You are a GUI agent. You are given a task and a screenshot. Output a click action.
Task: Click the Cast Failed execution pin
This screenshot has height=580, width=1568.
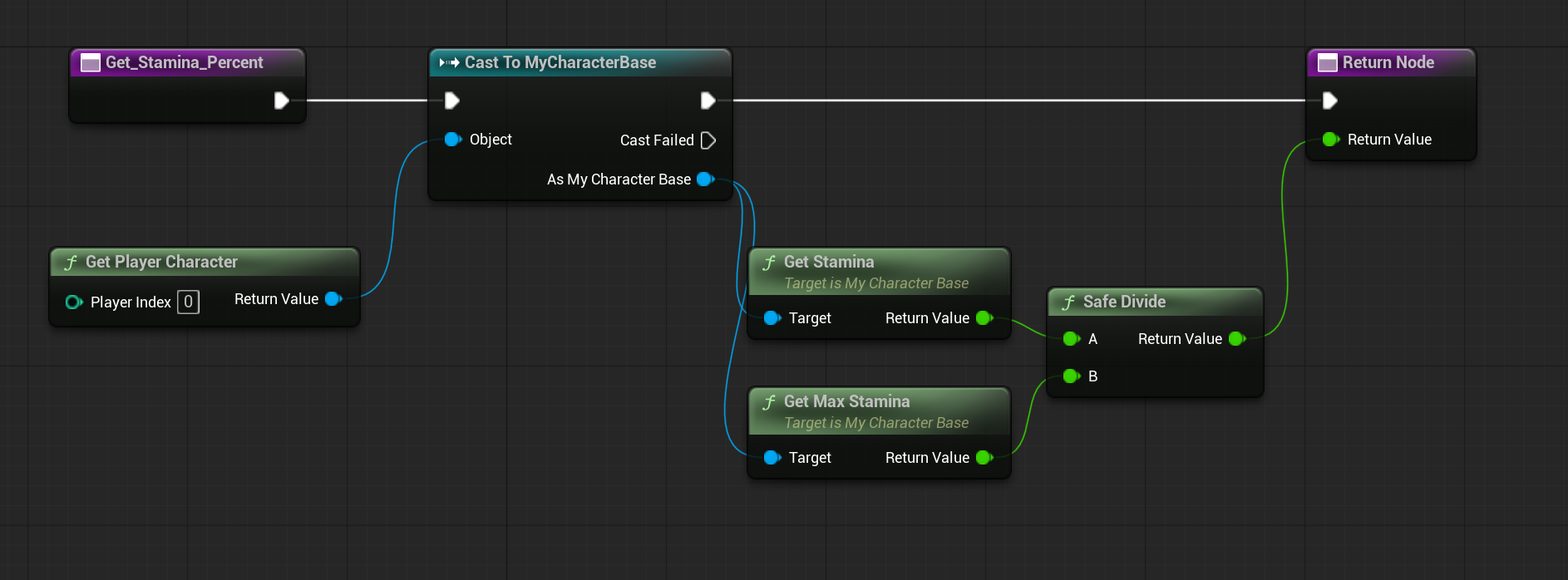point(708,140)
